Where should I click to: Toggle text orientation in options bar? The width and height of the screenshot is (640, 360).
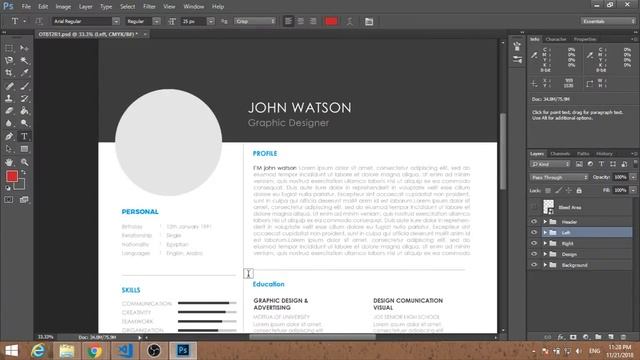click(39, 21)
